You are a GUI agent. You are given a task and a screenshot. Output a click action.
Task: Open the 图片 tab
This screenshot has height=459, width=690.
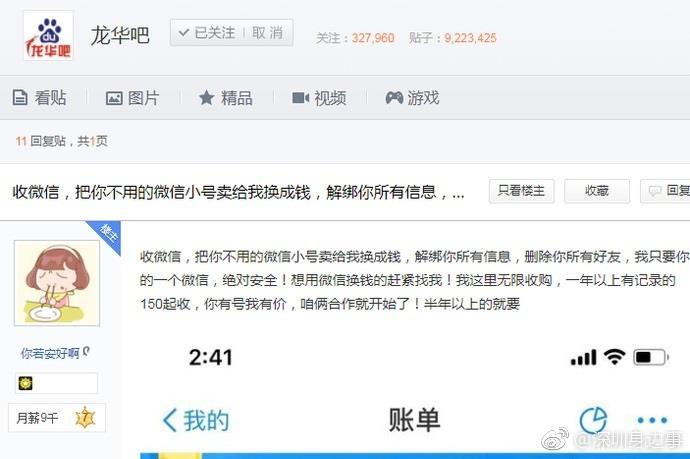(132, 98)
